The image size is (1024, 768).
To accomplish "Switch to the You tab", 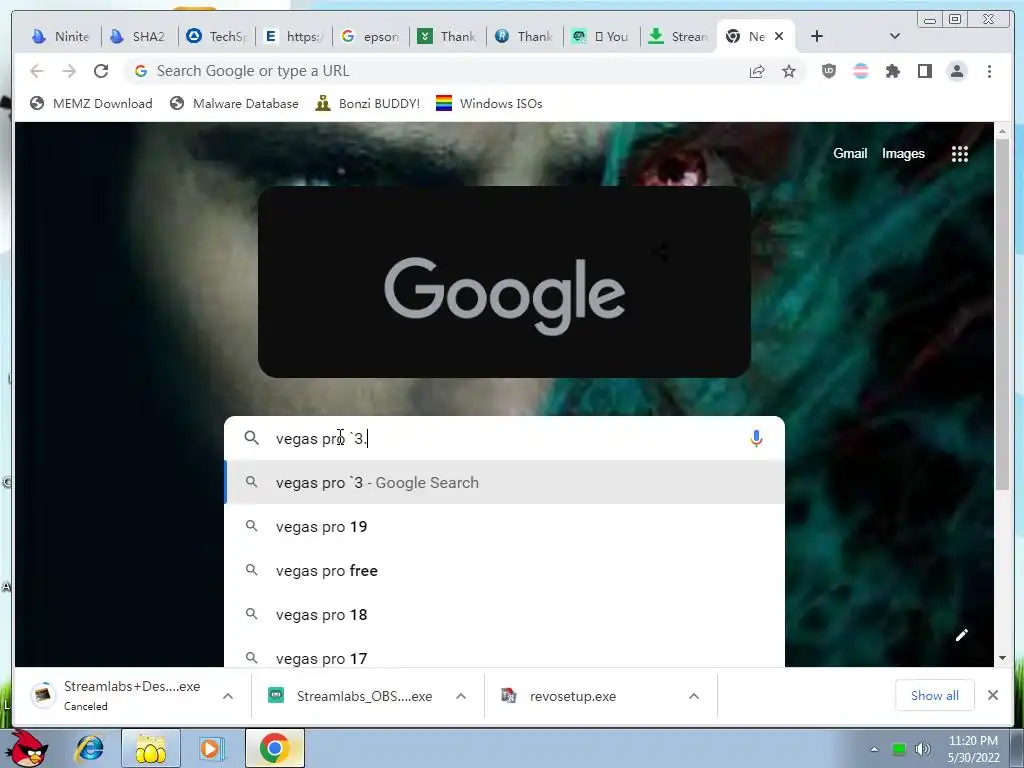I will 601,37.
